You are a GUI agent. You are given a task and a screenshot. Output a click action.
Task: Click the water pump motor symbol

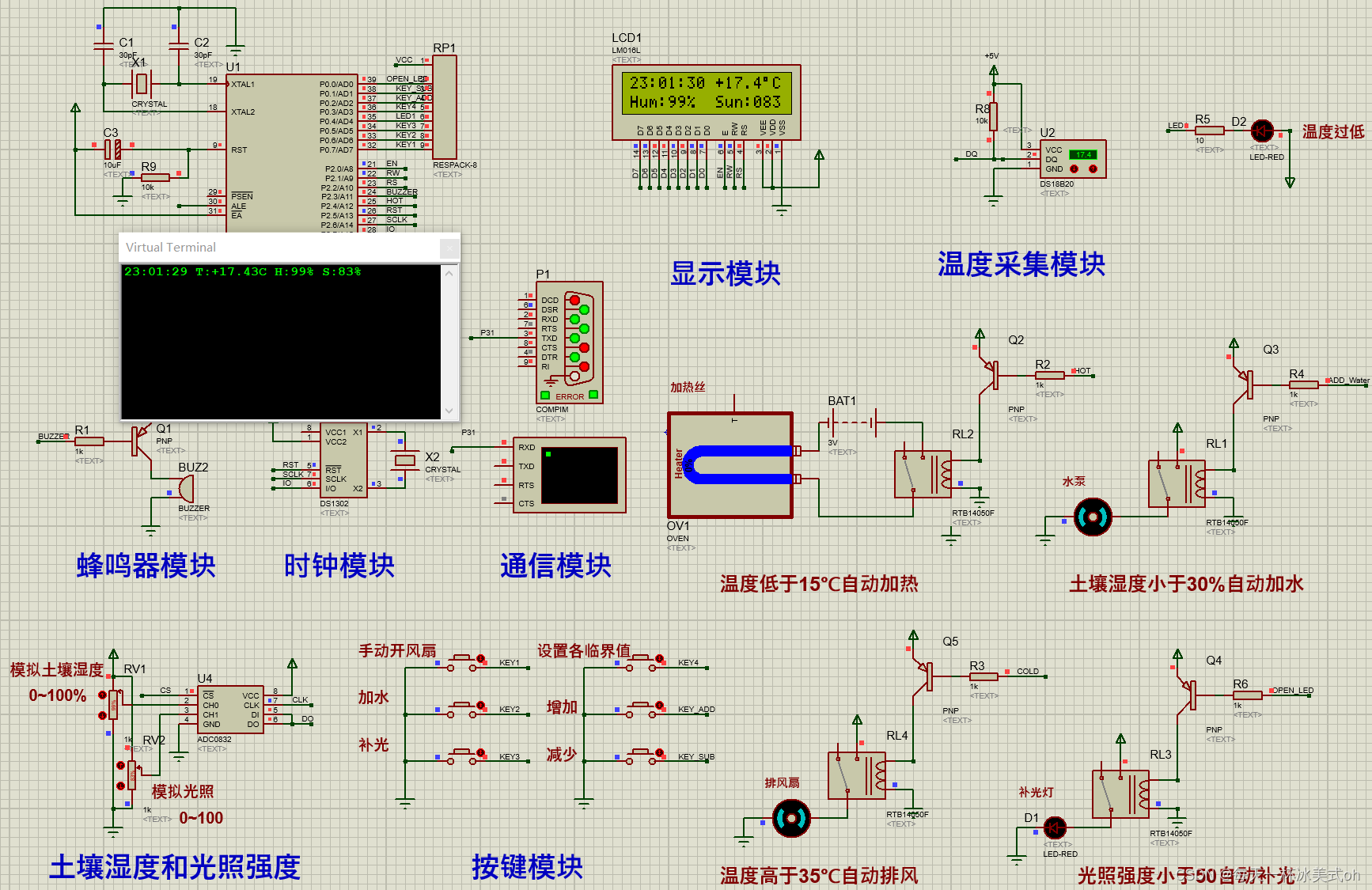tap(1093, 517)
